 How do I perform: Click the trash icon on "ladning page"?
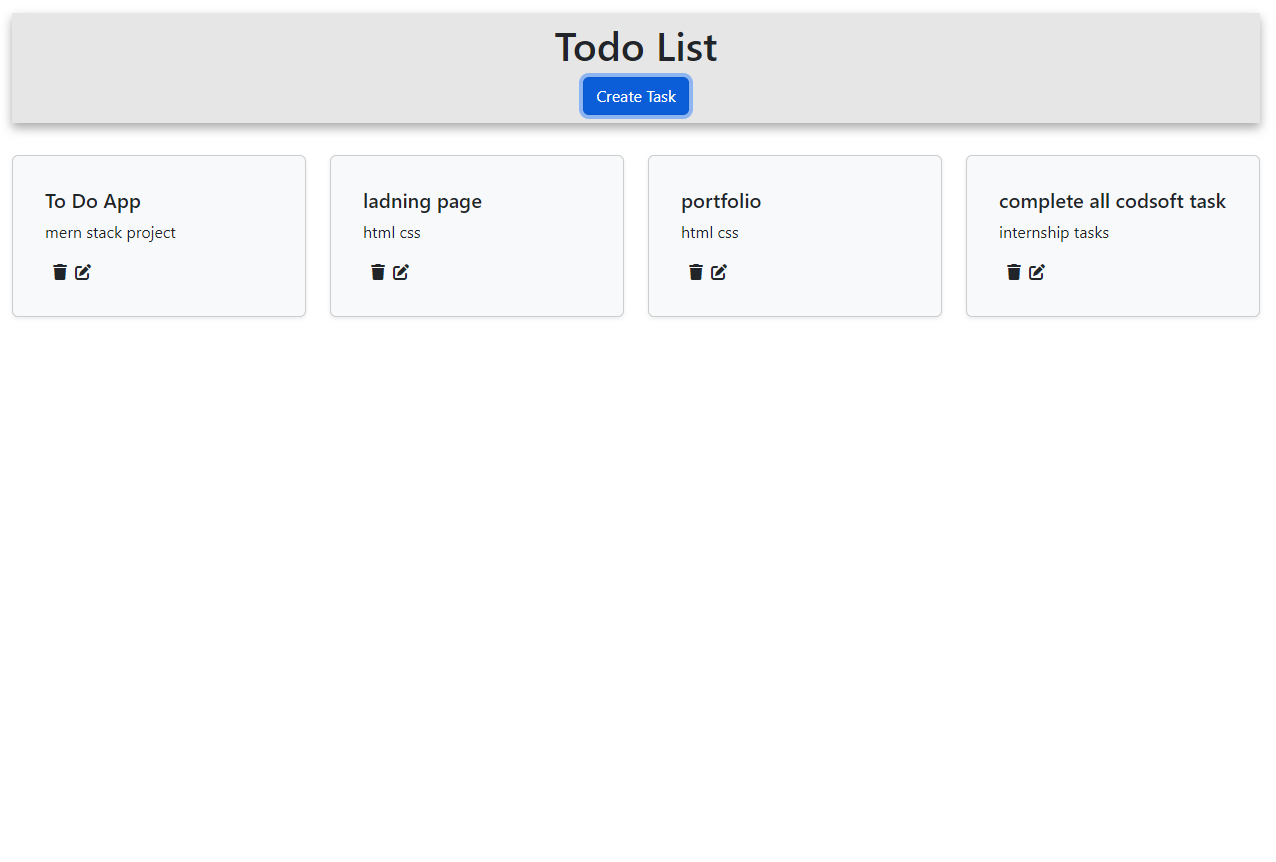point(378,272)
